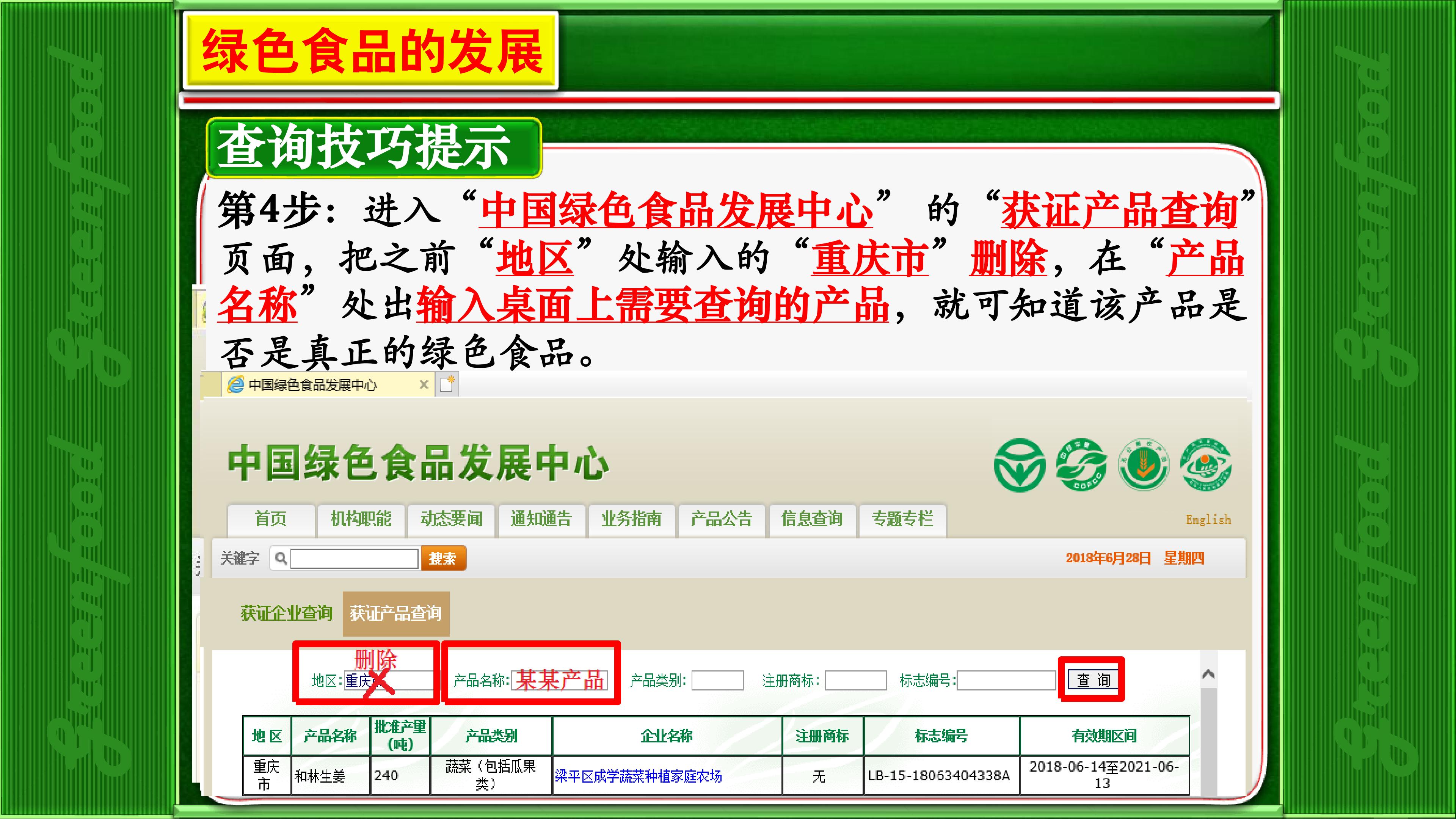Click the orange 搜索 button
Image resolution: width=1456 pixels, height=819 pixels.
coord(443,559)
